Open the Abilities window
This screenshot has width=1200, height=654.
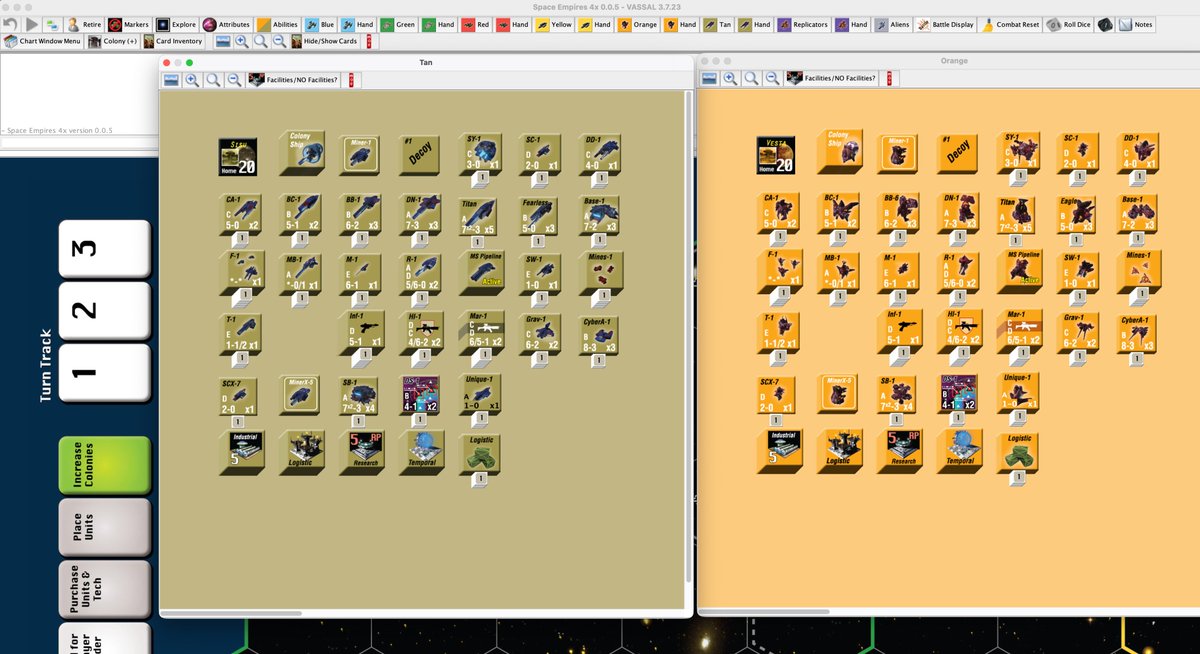point(279,24)
